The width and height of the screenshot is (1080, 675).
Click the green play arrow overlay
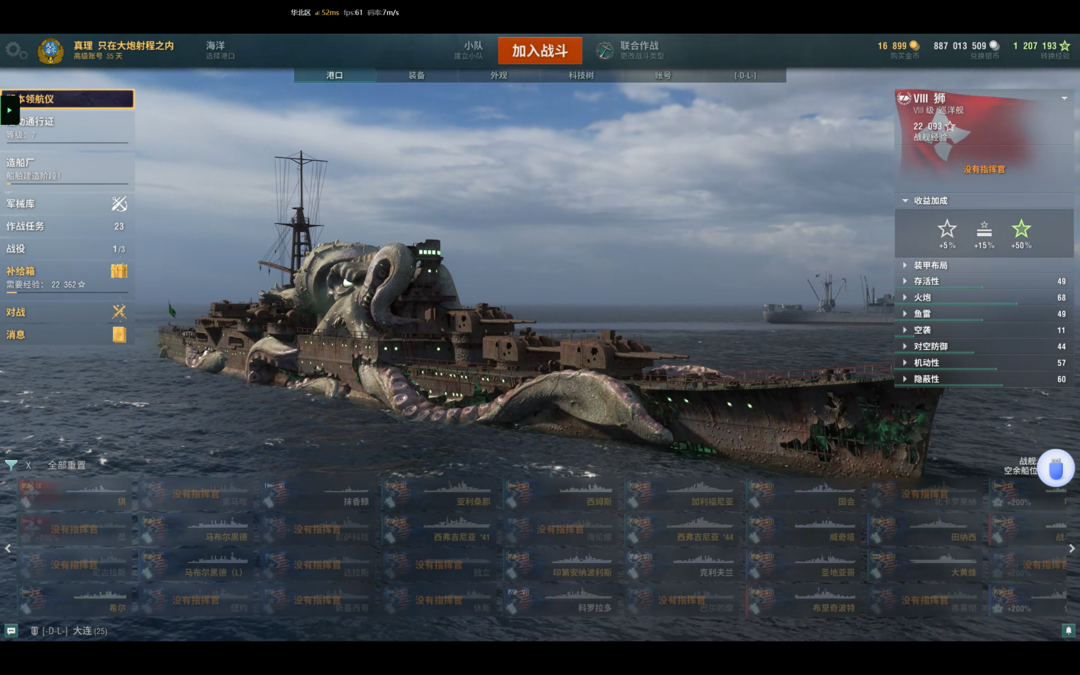tap(10, 110)
